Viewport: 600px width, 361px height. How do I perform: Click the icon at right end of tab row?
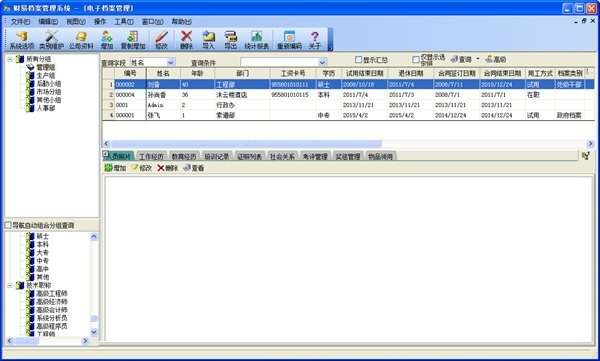(586, 156)
